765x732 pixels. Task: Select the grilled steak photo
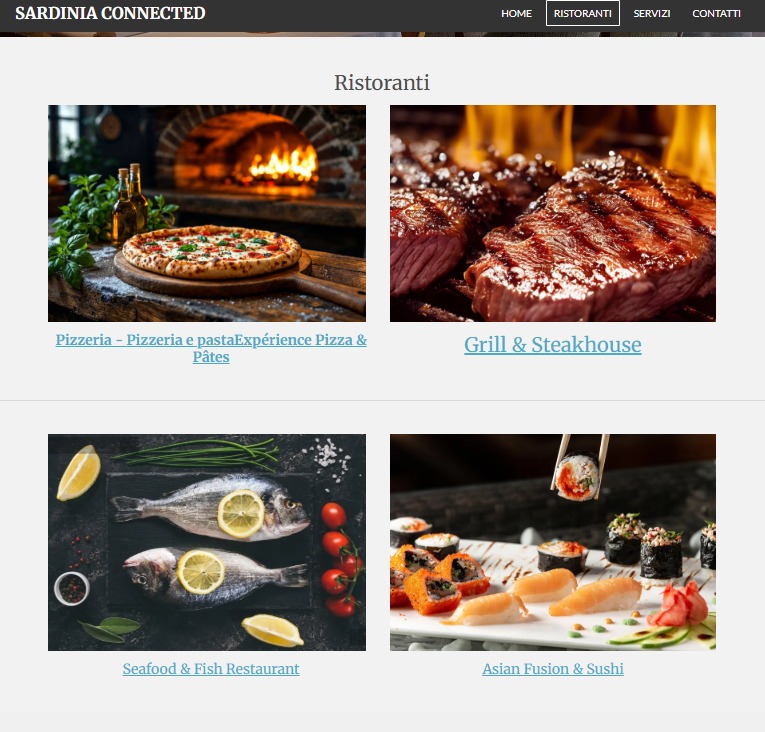(x=553, y=213)
